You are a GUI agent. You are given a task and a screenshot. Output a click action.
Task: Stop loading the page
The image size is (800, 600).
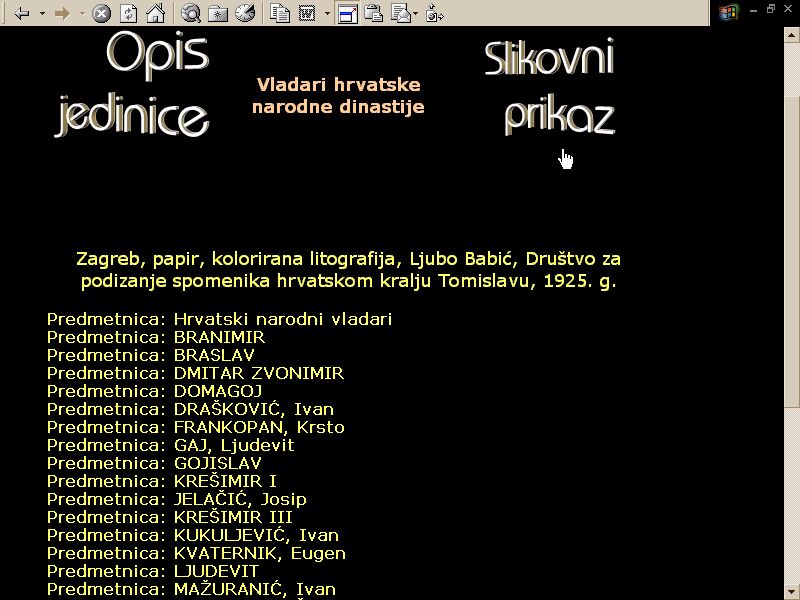pyautogui.click(x=101, y=14)
